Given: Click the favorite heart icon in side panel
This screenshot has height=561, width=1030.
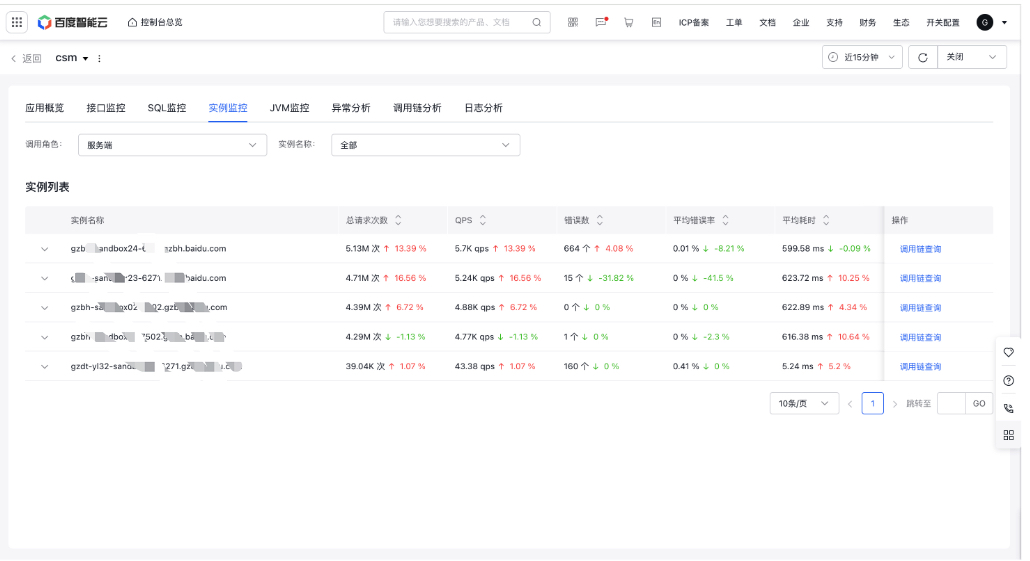Looking at the screenshot, I should point(1009,353).
